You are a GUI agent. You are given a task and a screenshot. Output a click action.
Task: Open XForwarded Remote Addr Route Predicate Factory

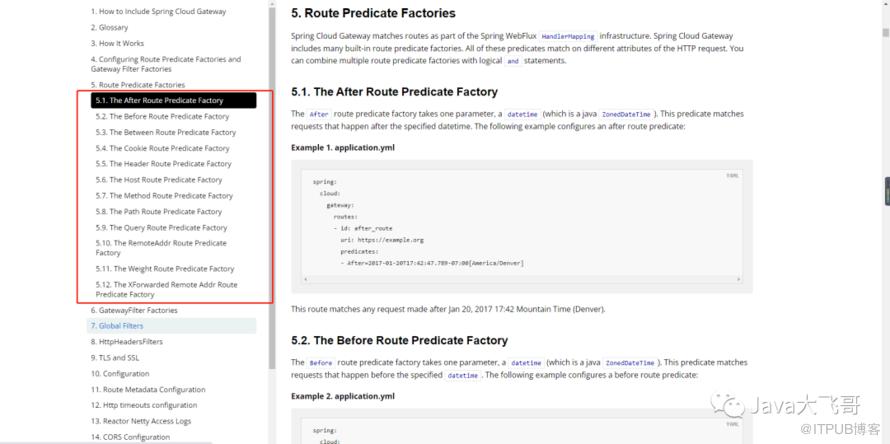(166, 289)
